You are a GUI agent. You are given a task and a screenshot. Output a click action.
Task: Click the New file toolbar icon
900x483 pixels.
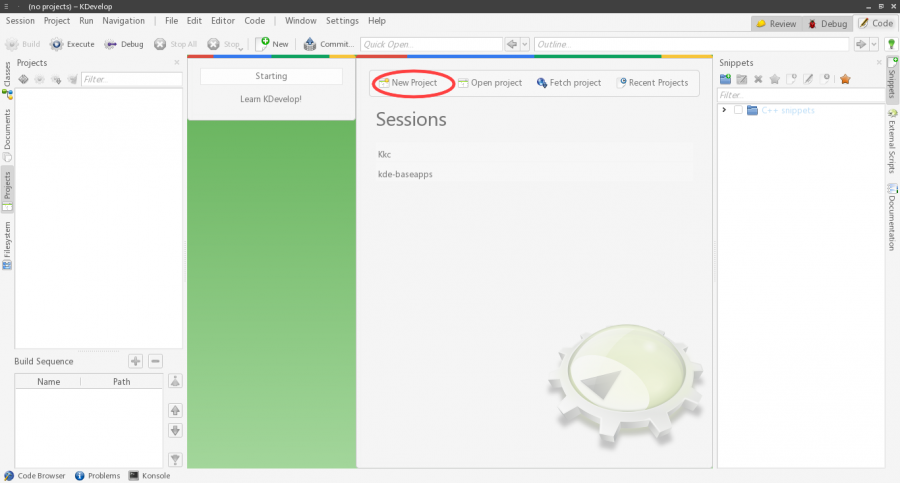point(264,44)
